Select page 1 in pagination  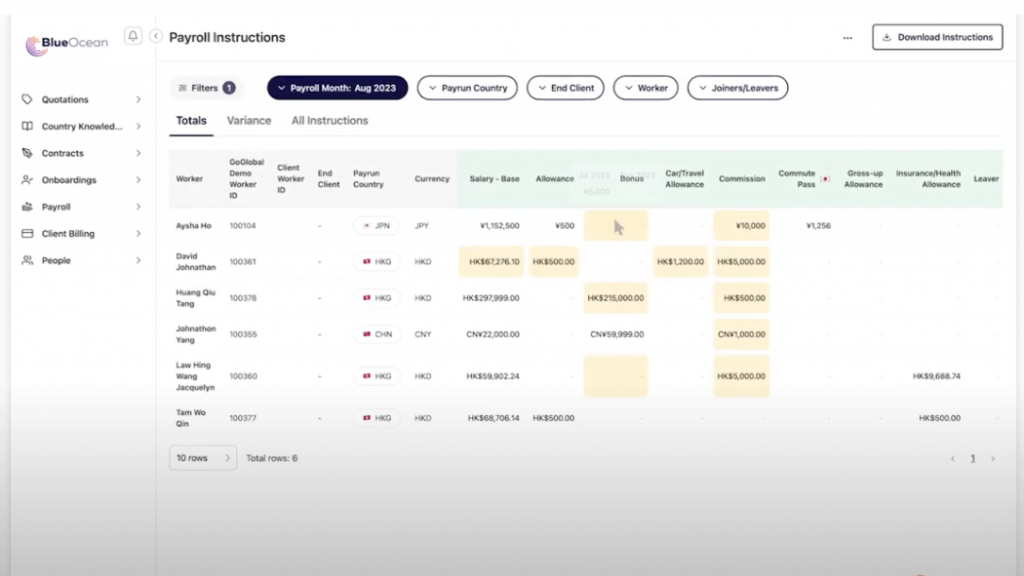pyautogui.click(x=972, y=458)
